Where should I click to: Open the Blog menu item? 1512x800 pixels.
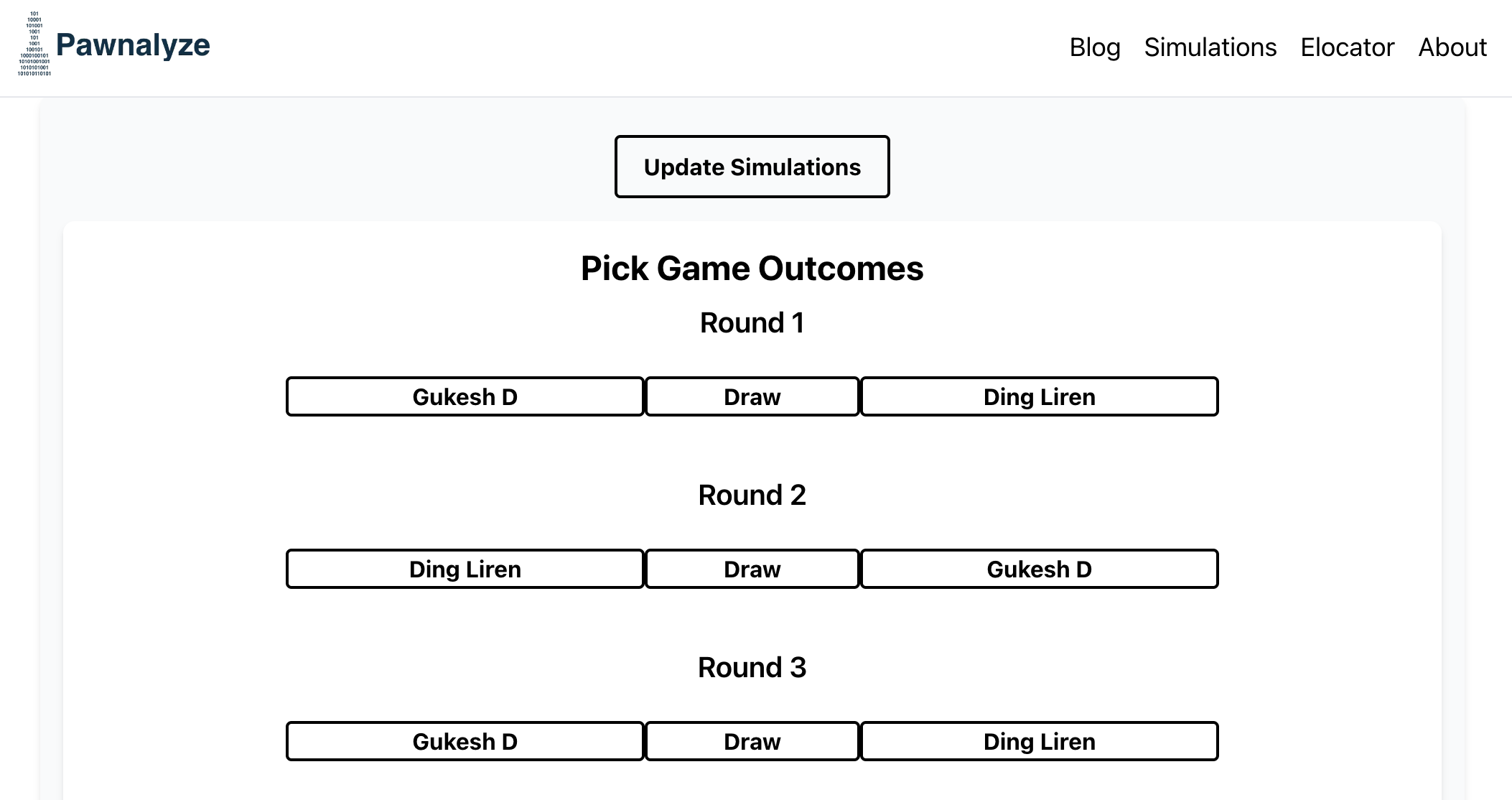1094,45
